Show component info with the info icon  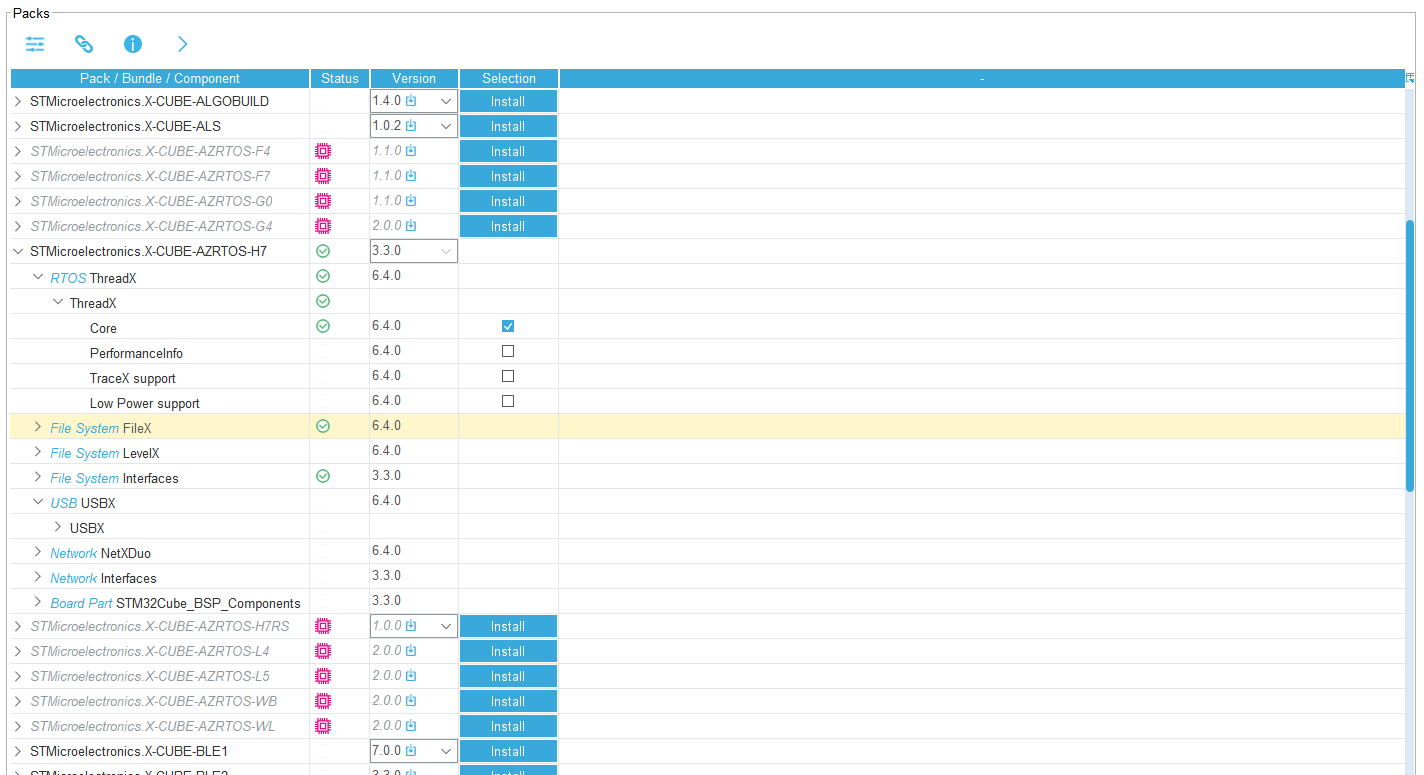tap(133, 44)
